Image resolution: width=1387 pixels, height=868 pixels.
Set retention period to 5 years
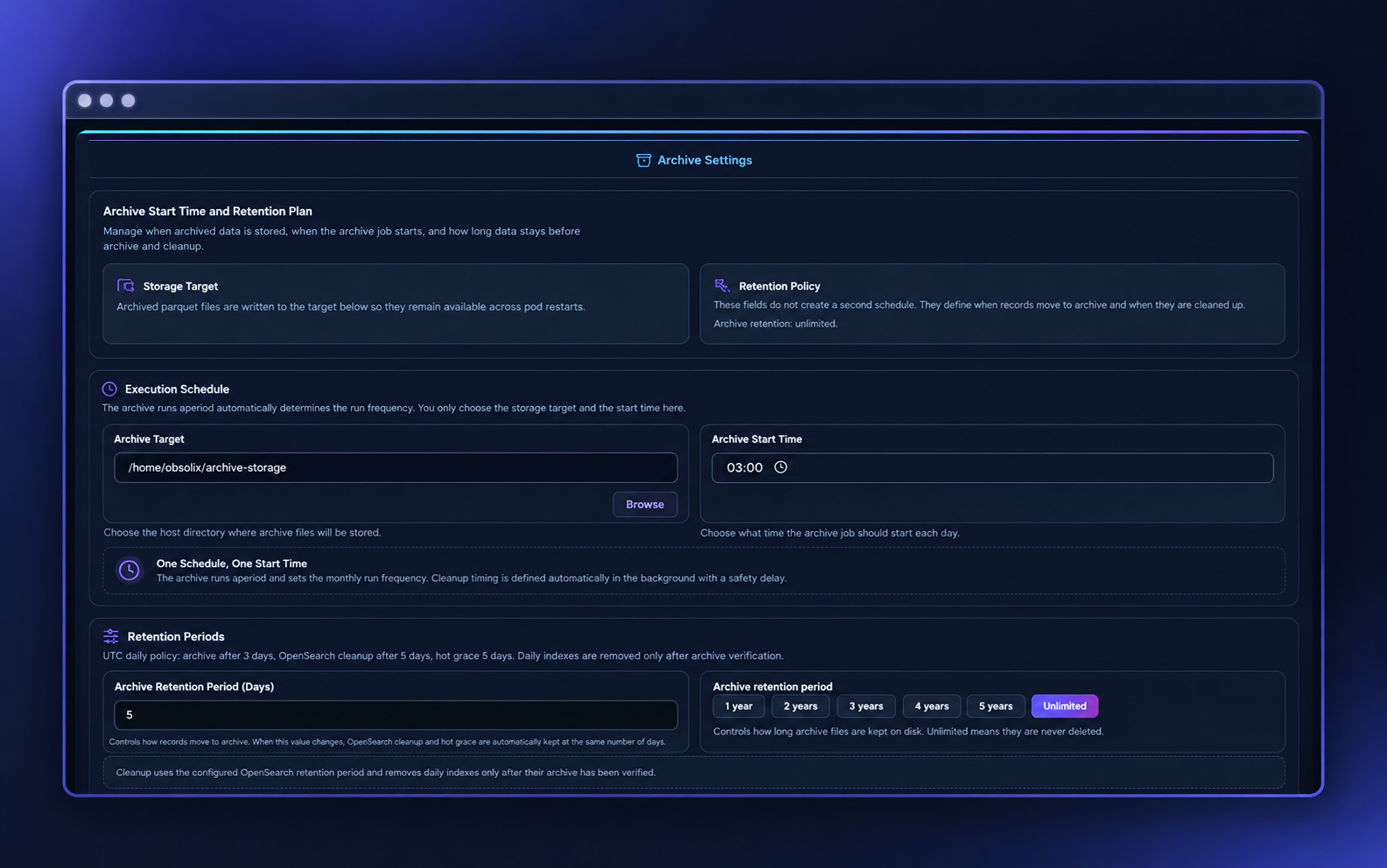point(996,706)
